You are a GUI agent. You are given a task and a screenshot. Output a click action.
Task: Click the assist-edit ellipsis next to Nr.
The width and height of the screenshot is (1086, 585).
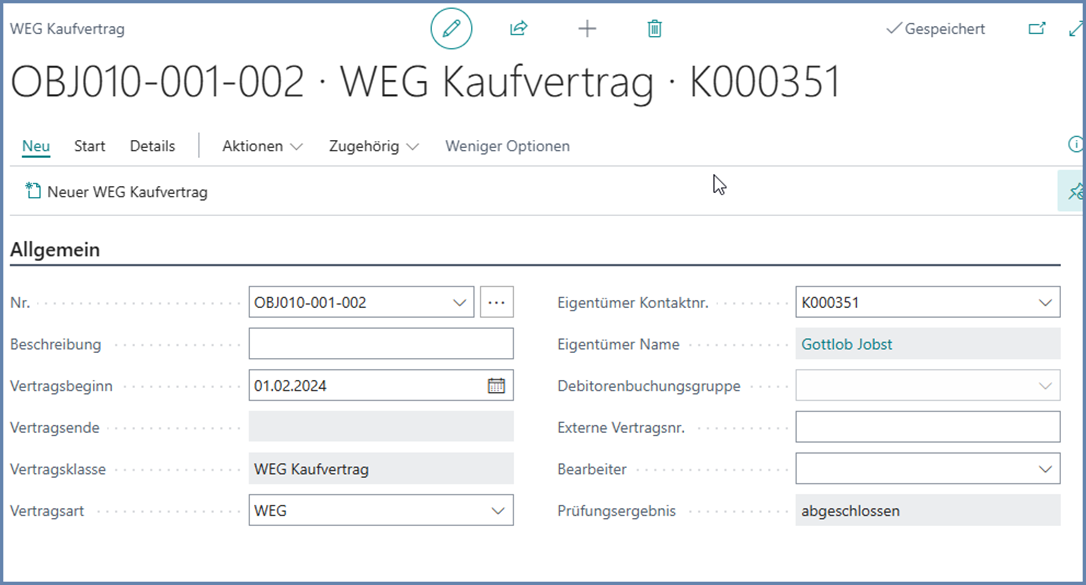(x=497, y=301)
